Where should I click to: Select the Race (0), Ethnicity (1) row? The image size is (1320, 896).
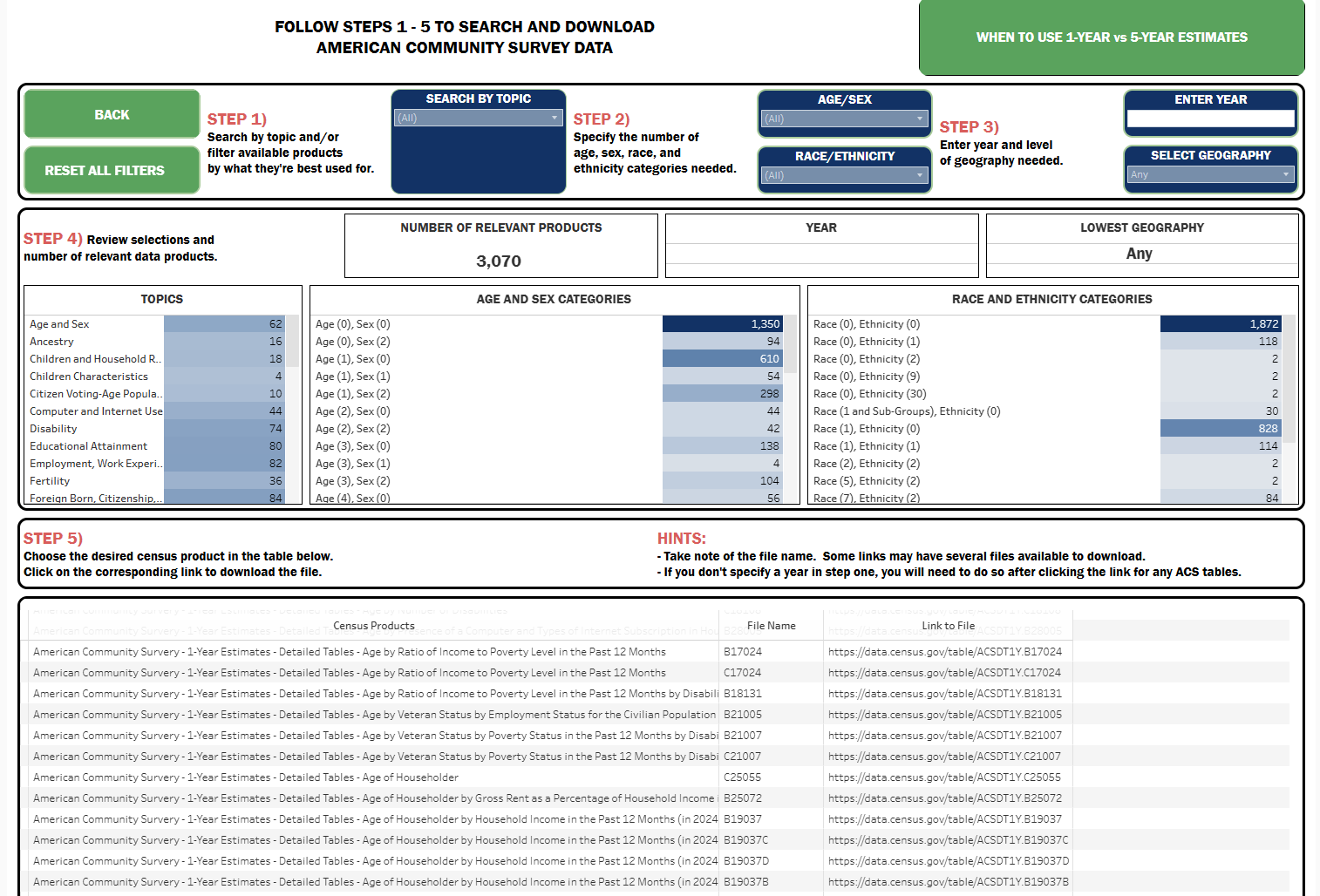click(1046, 342)
